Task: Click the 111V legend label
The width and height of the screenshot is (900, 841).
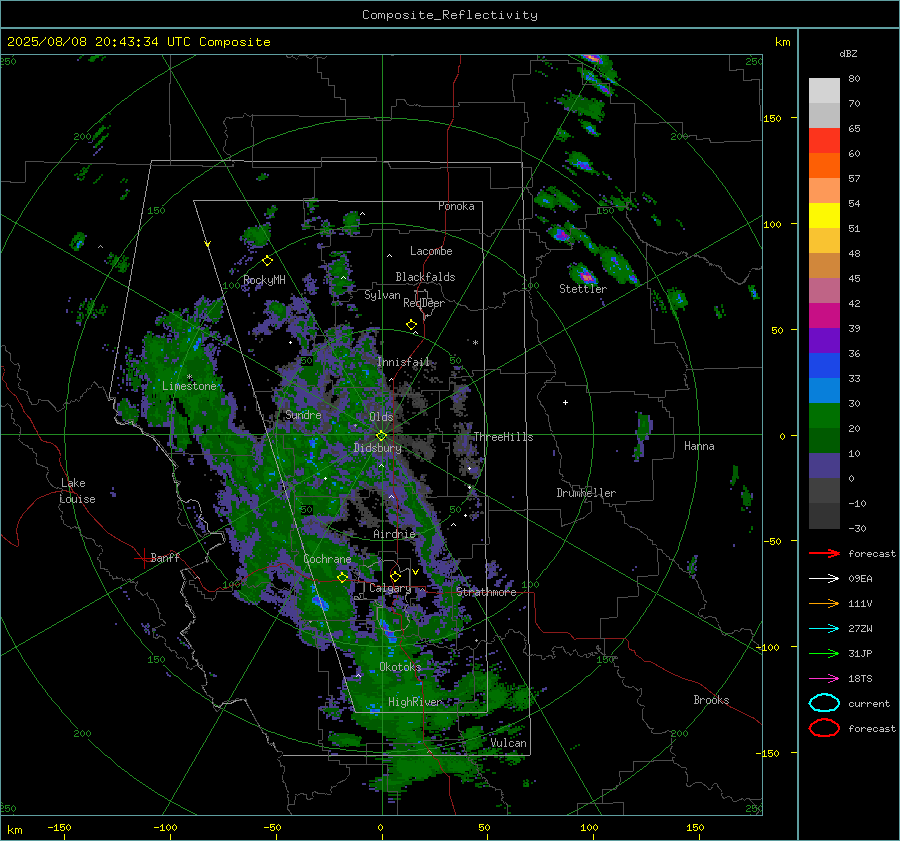Action: click(x=860, y=603)
